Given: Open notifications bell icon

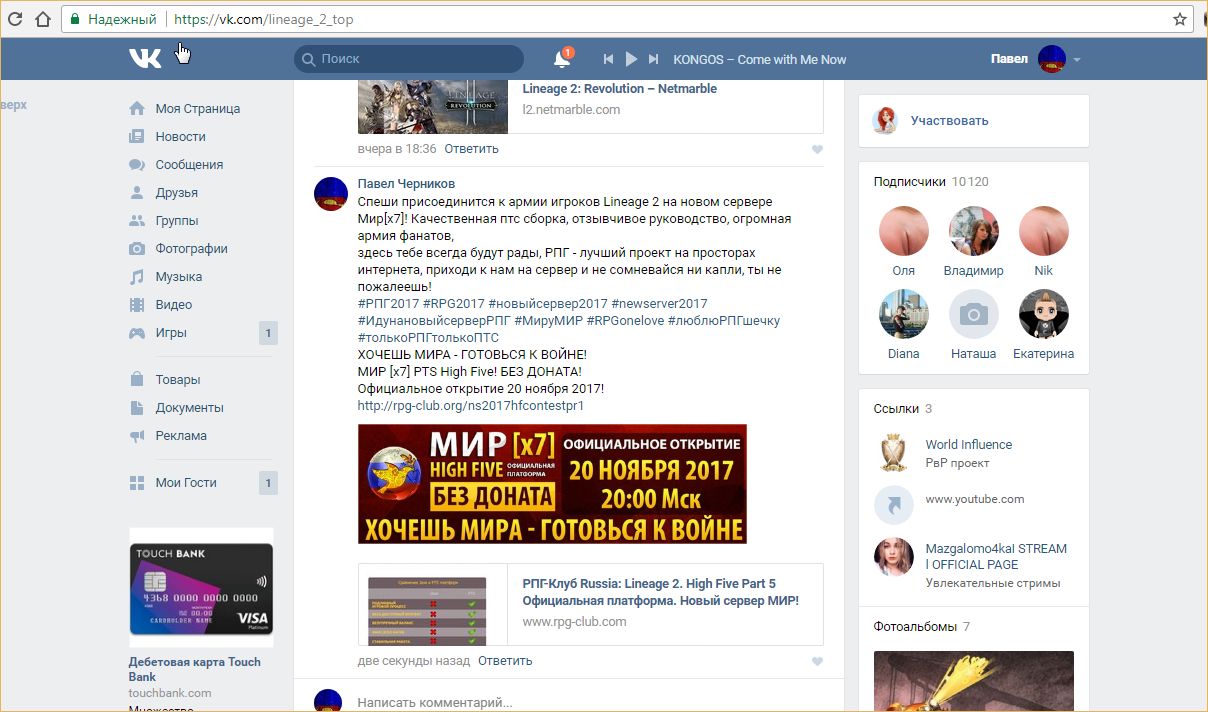Looking at the screenshot, I should point(562,59).
